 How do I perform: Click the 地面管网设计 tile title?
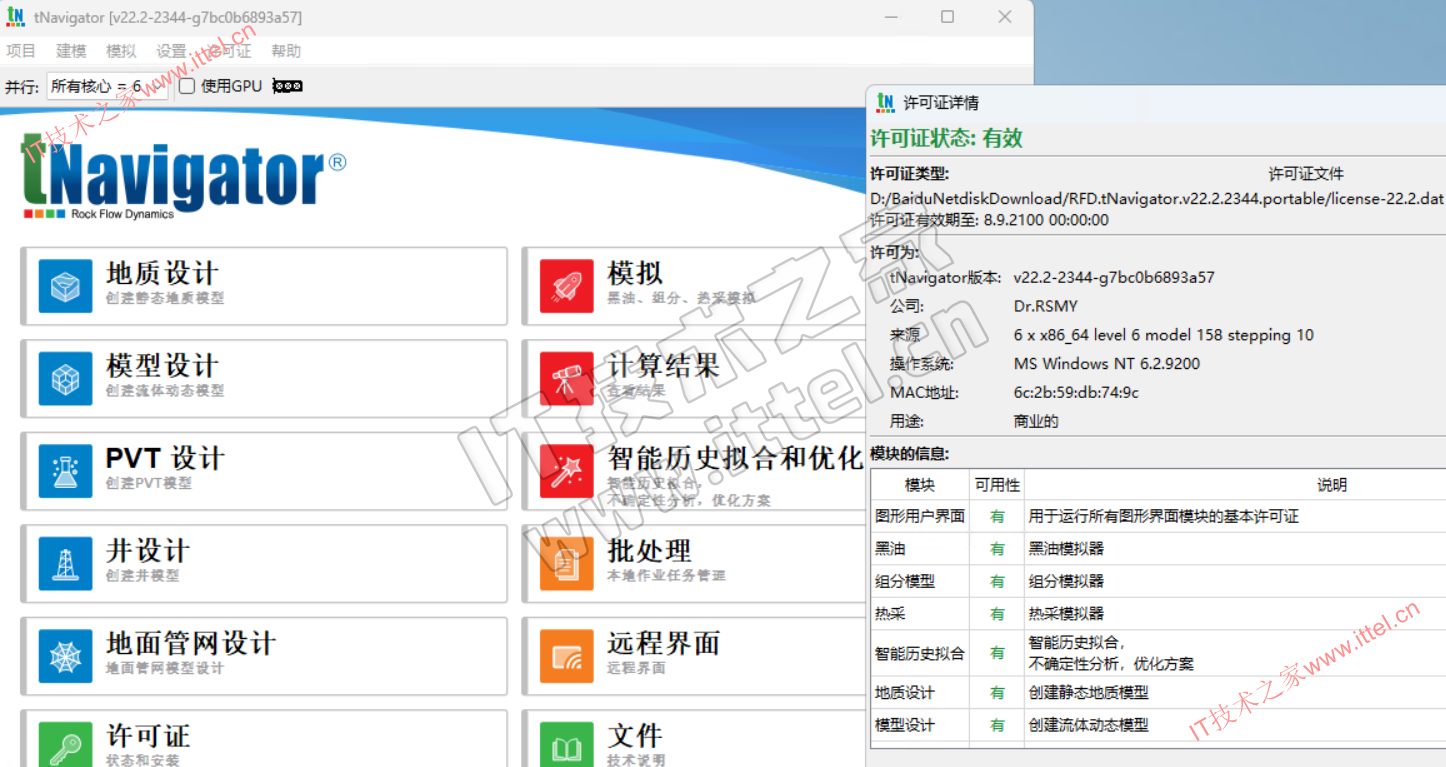[191, 643]
